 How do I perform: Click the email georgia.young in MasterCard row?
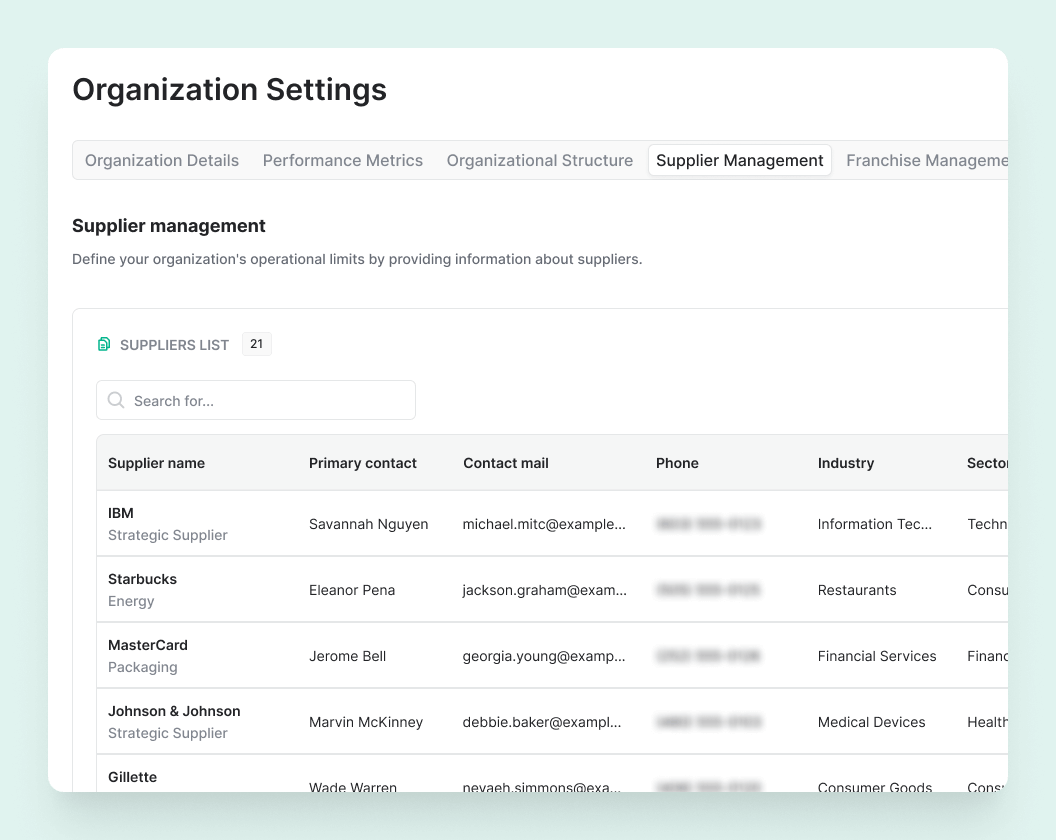click(544, 657)
